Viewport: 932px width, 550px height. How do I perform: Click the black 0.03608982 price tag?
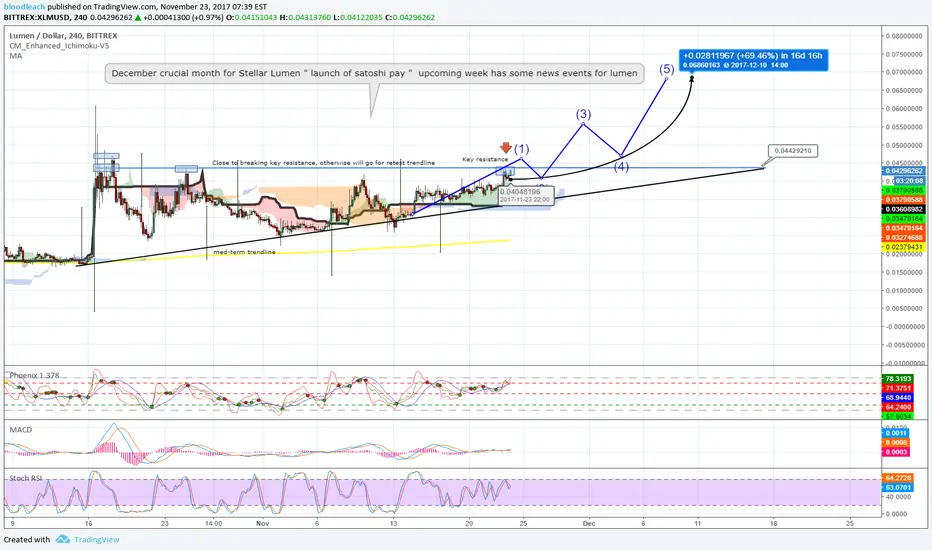pyautogui.click(x=903, y=209)
